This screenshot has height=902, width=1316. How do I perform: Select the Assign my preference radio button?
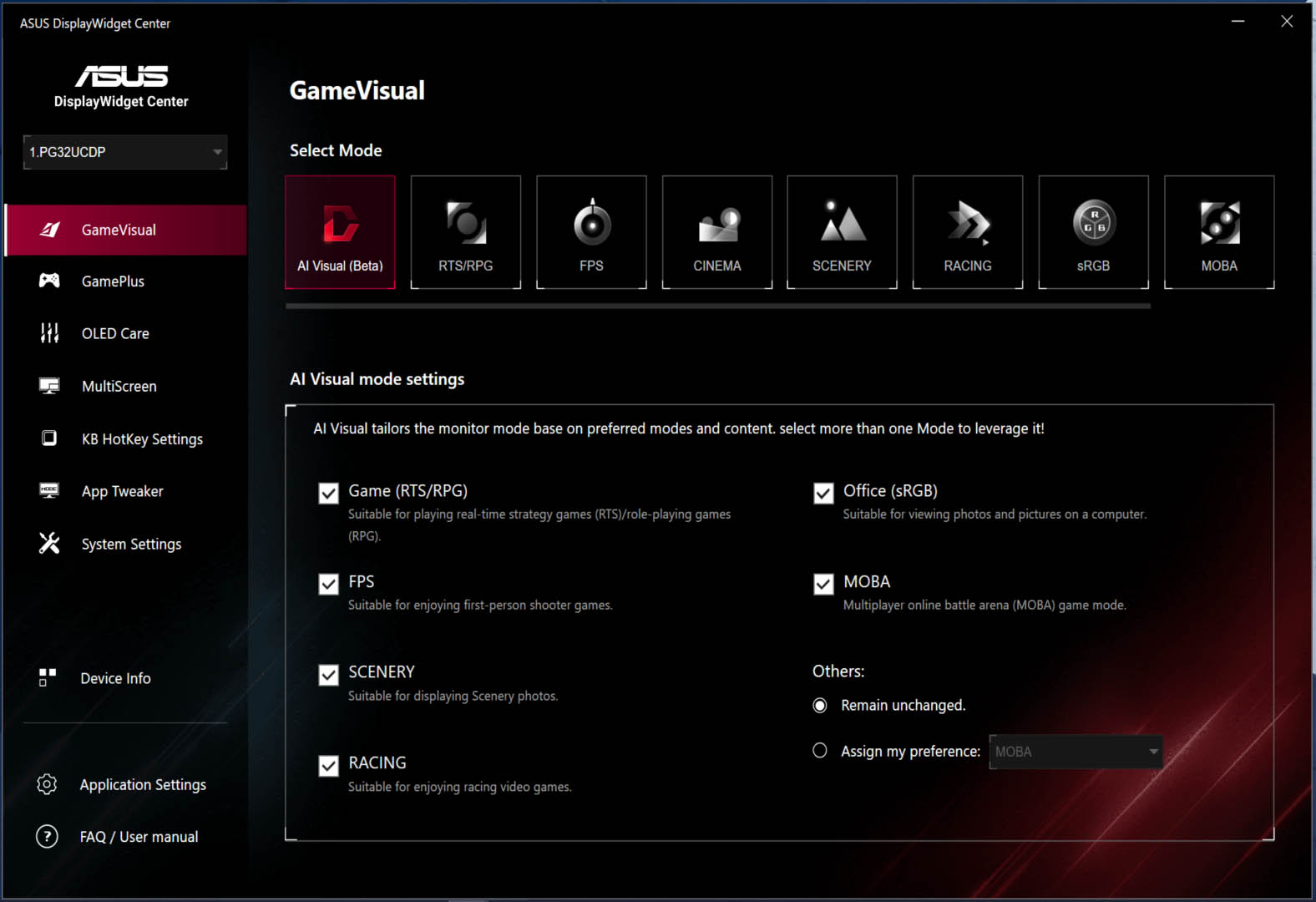(820, 751)
